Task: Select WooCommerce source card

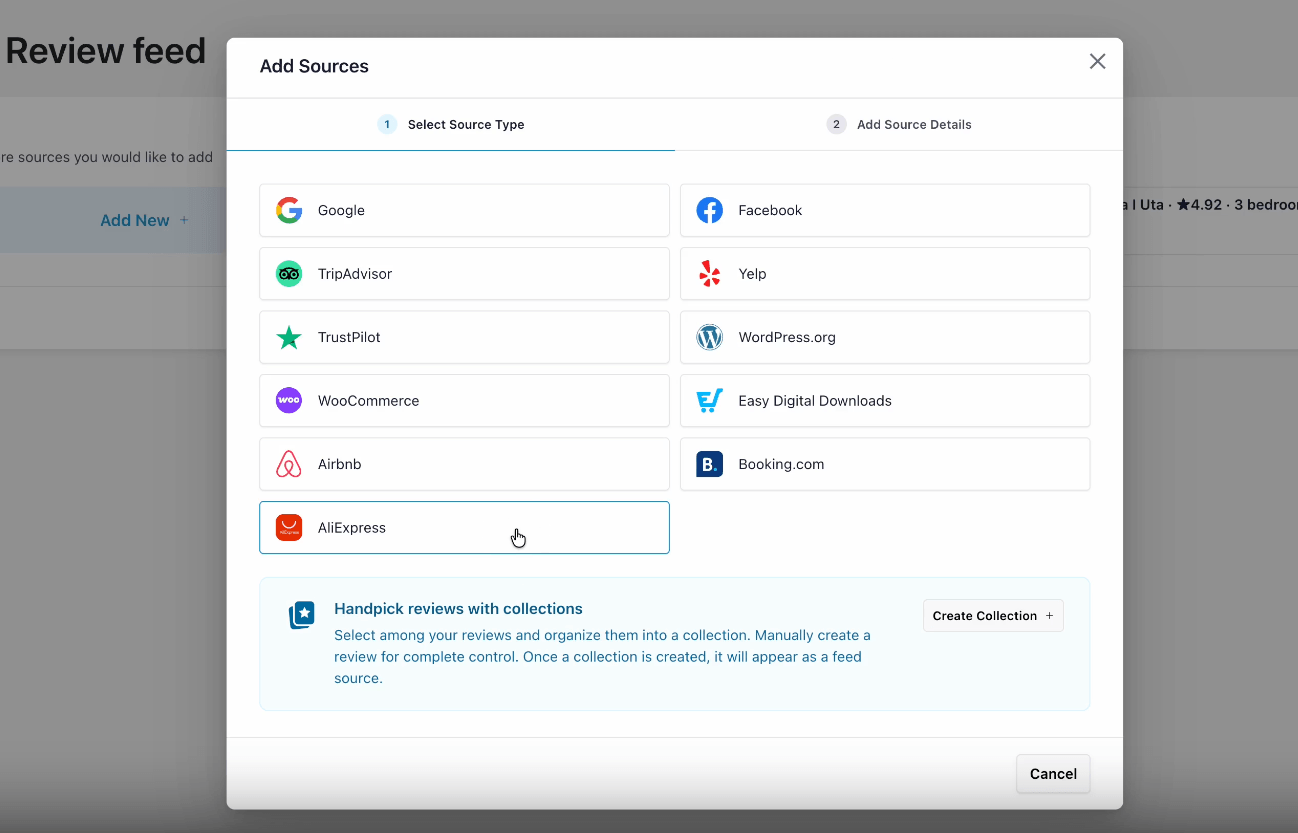Action: [x=464, y=401]
